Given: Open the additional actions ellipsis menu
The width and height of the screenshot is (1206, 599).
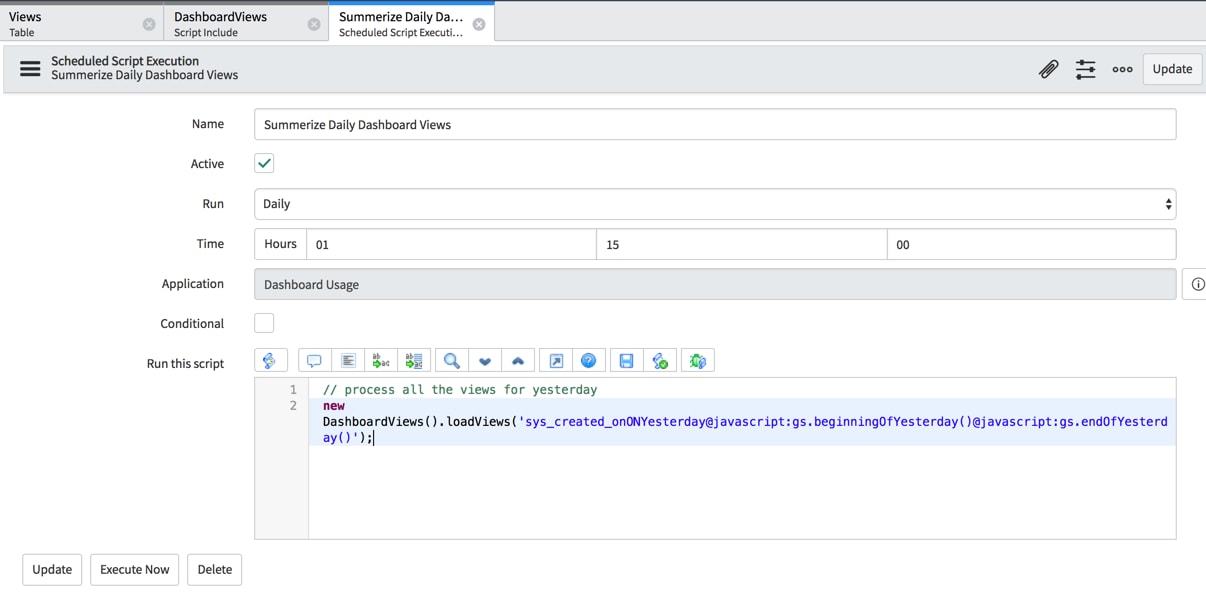Looking at the screenshot, I should (1122, 69).
